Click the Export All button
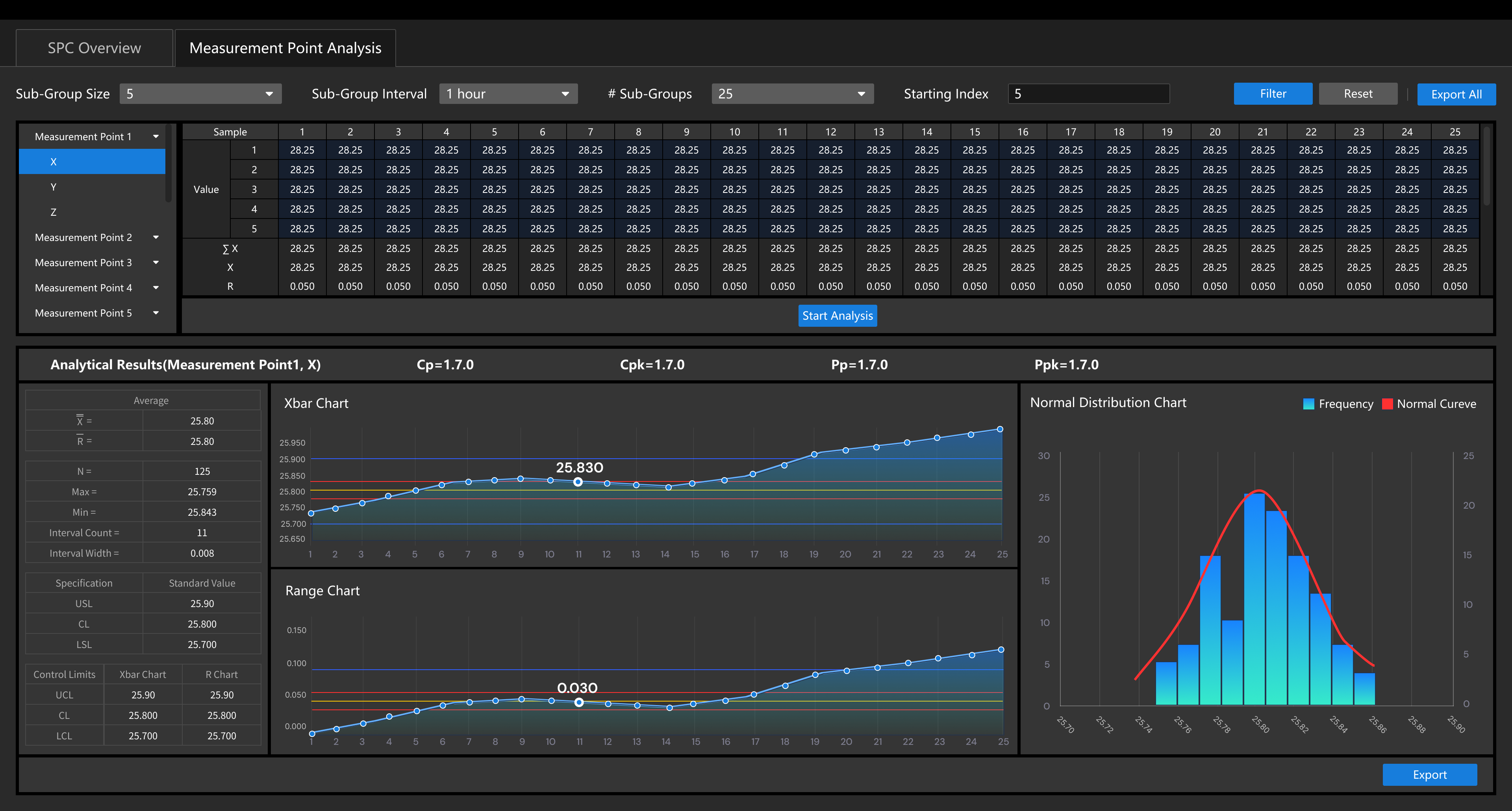The image size is (1512, 811). (x=1456, y=94)
